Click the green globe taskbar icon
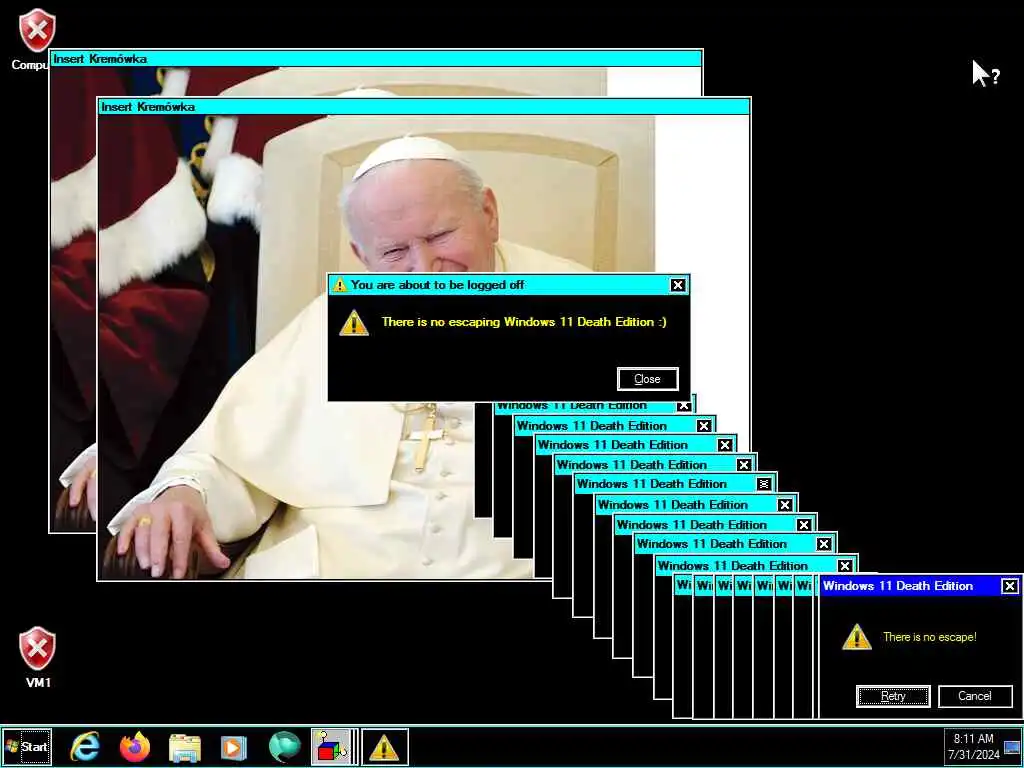 285,747
